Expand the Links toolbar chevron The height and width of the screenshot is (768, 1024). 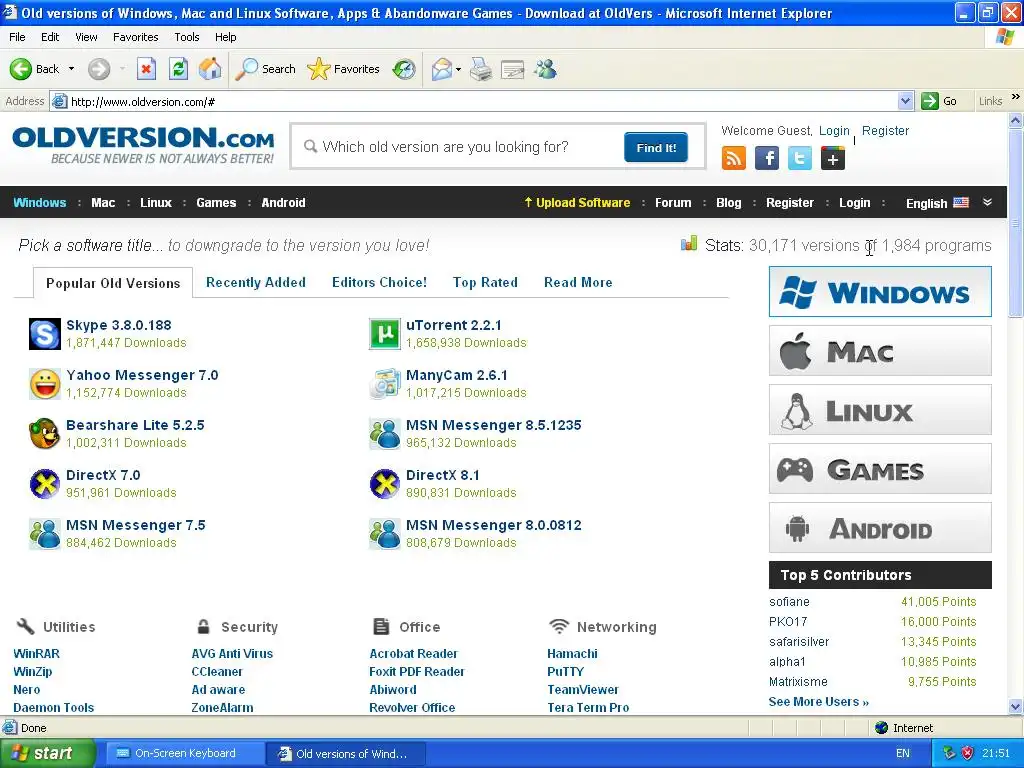[x=1016, y=97]
